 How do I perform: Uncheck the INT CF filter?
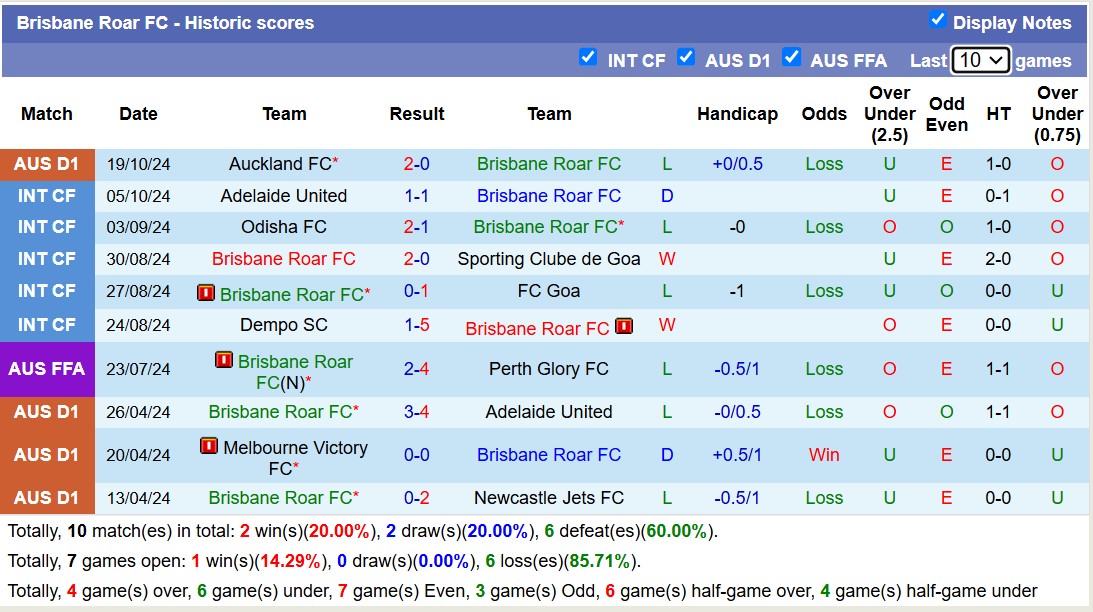click(589, 59)
